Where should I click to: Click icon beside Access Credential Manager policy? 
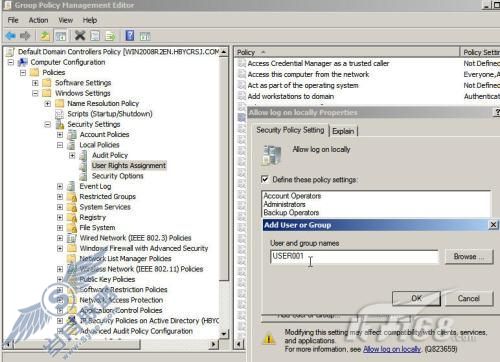[242, 63]
